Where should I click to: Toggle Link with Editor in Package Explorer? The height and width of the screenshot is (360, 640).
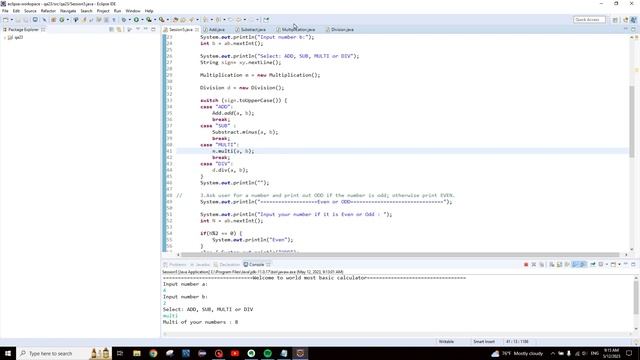[119, 29]
